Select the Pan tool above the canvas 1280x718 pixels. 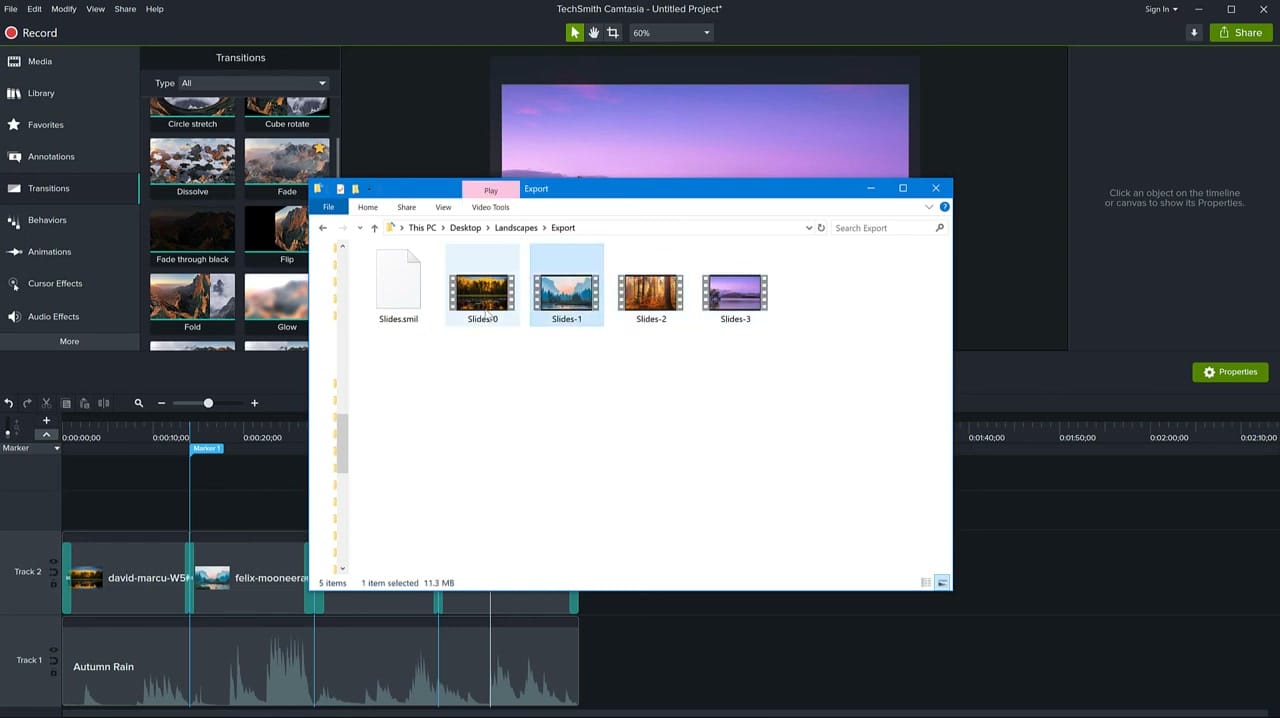pos(593,32)
